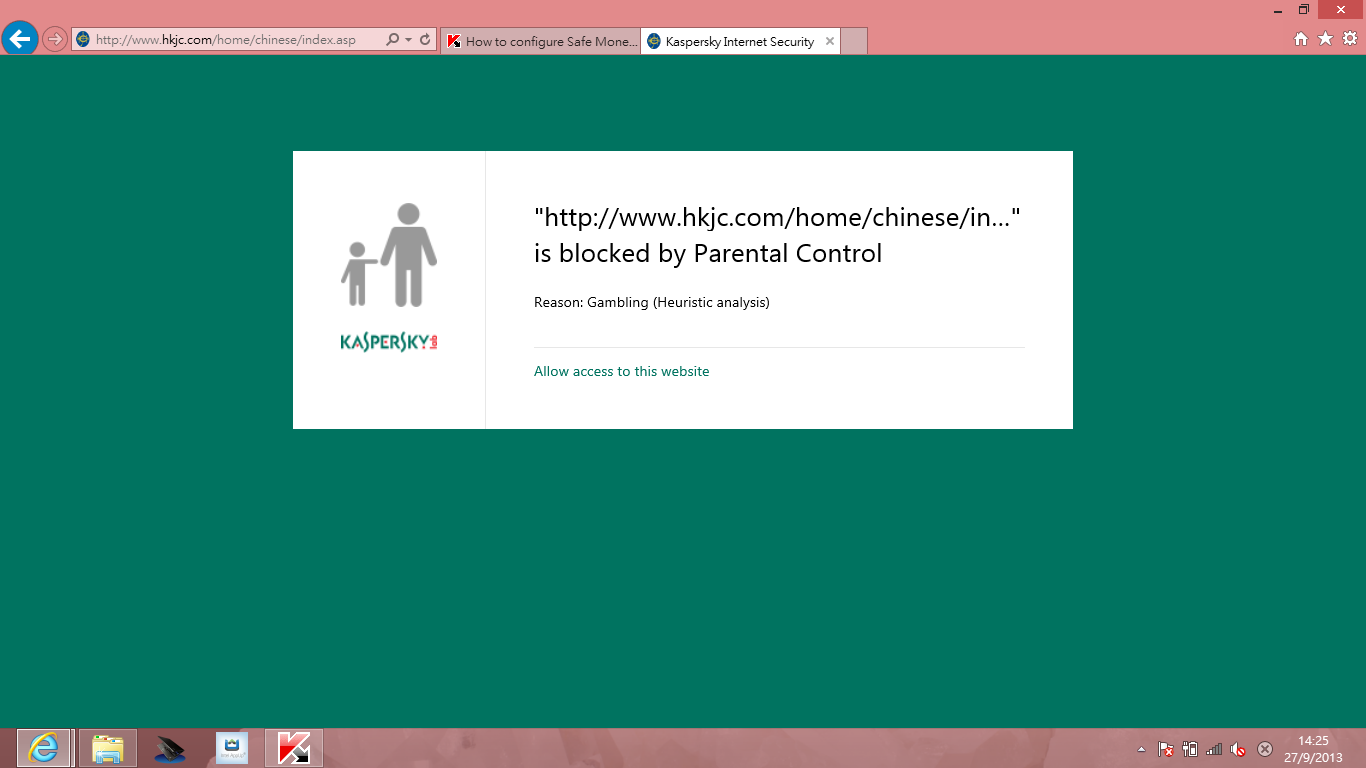Click the address bar URL field
The image size is (1366, 768).
click(230, 40)
